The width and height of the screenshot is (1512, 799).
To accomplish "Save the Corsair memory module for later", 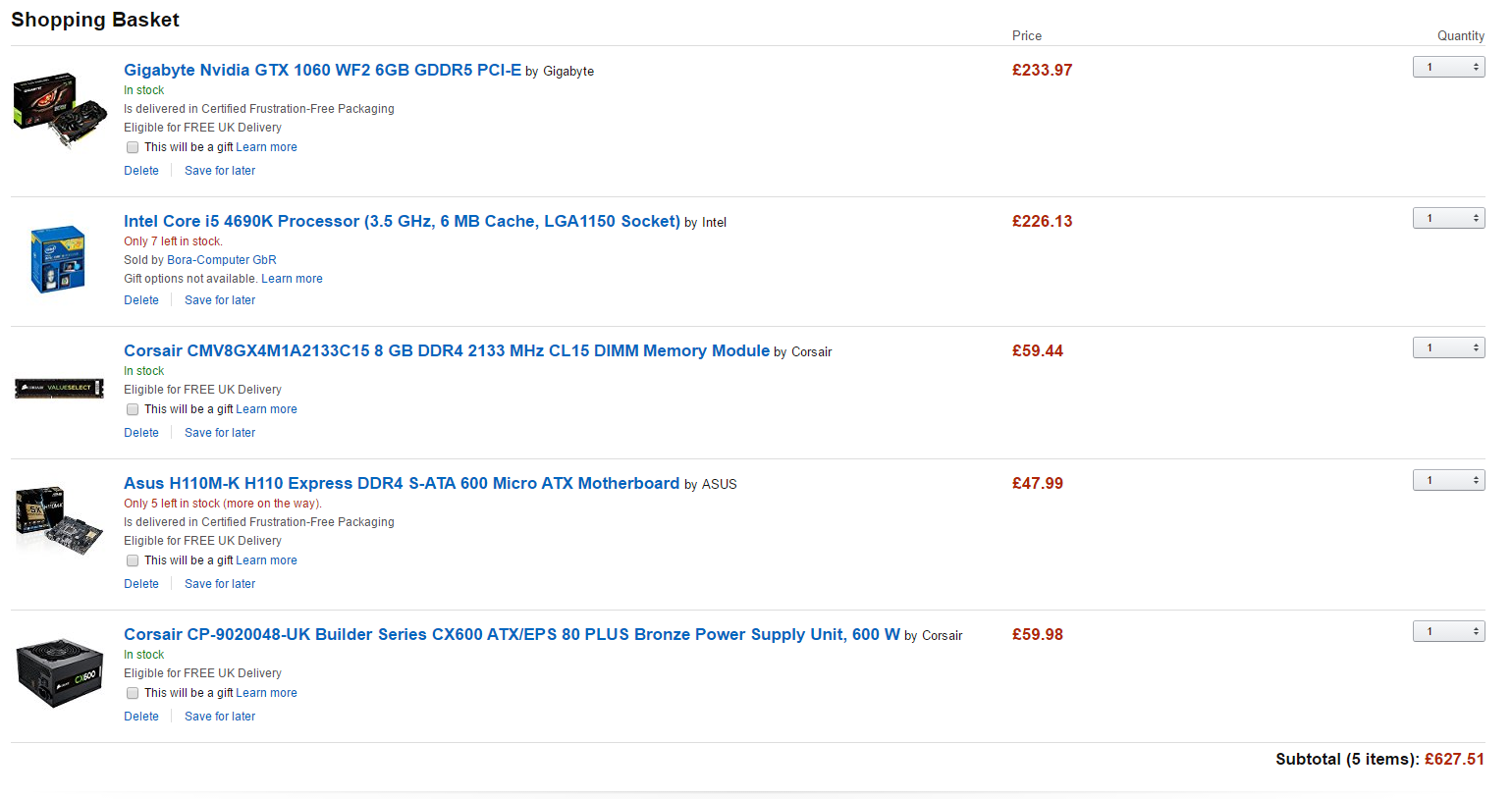I will pos(220,433).
